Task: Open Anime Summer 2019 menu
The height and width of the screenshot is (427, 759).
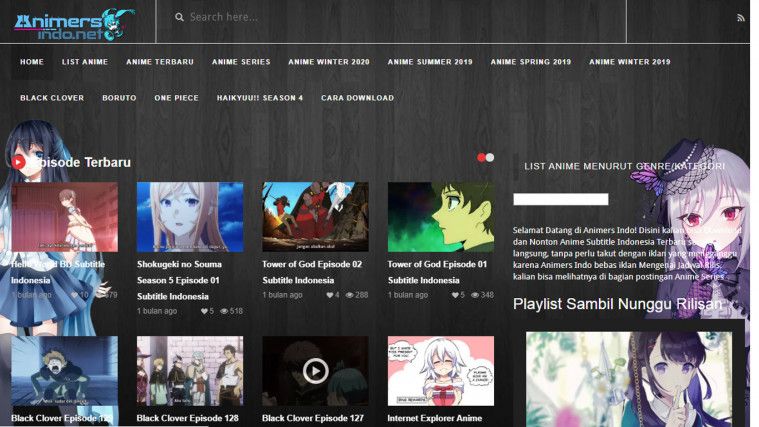Action: click(430, 62)
